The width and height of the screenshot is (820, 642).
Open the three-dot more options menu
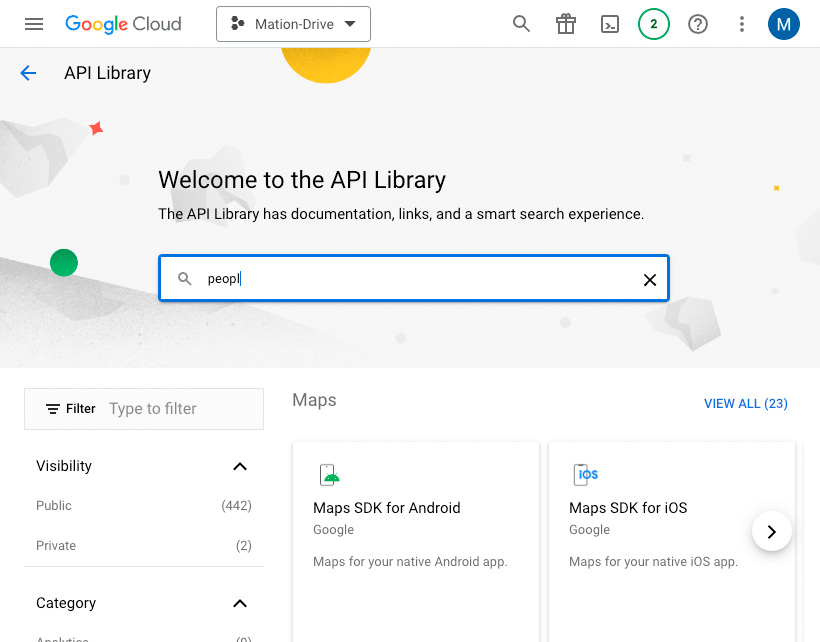pos(742,24)
